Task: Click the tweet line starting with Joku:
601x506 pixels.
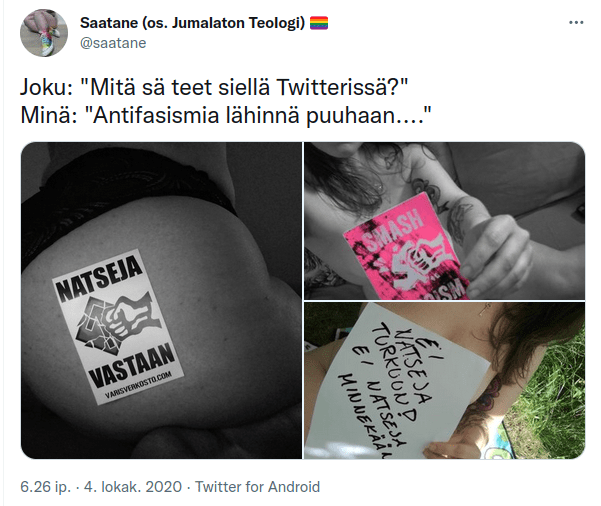Action: pos(214,87)
